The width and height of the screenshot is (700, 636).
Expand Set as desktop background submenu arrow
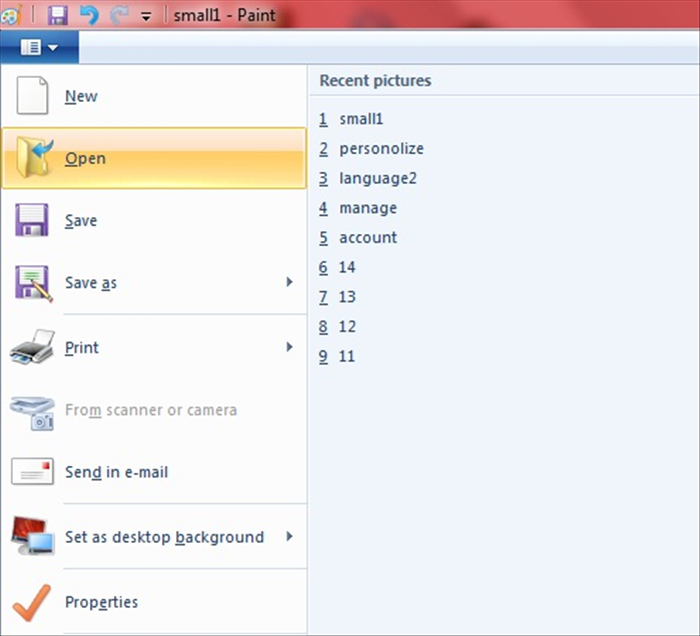tap(290, 536)
